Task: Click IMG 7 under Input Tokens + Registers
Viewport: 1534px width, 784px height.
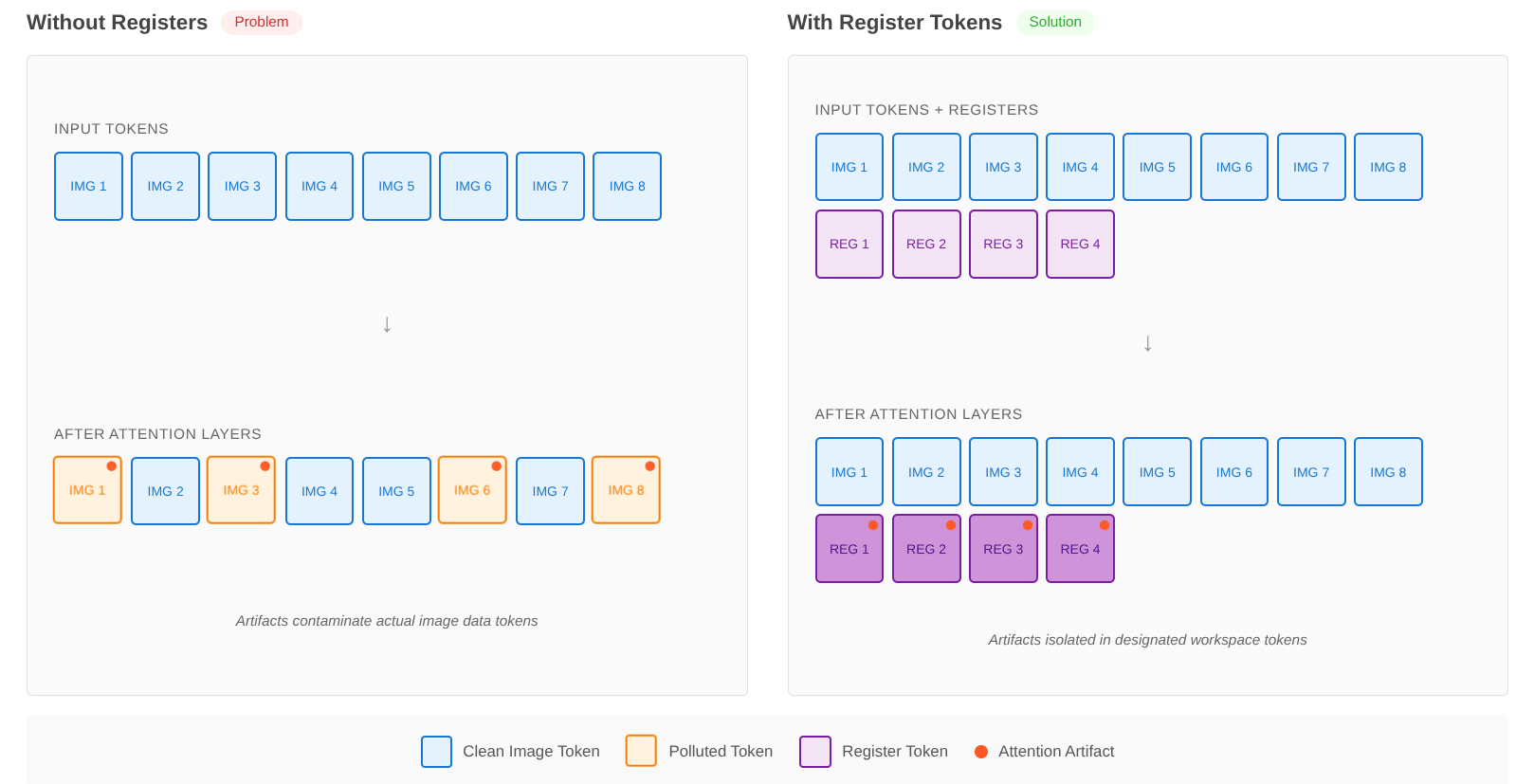Action: (1311, 167)
